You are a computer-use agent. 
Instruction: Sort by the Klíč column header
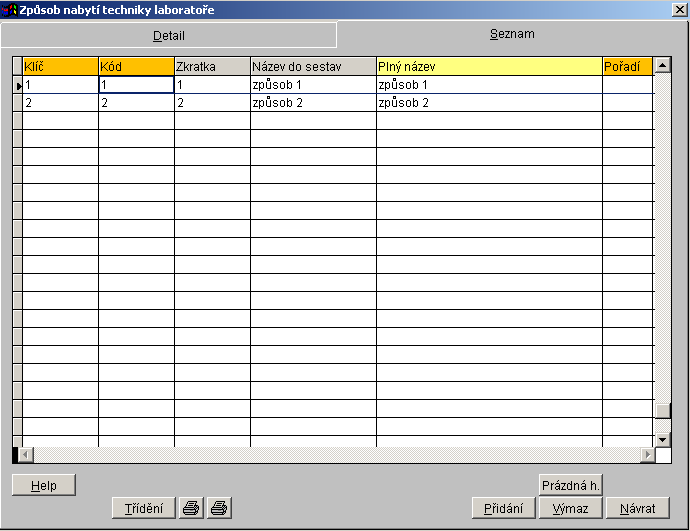tap(60, 66)
